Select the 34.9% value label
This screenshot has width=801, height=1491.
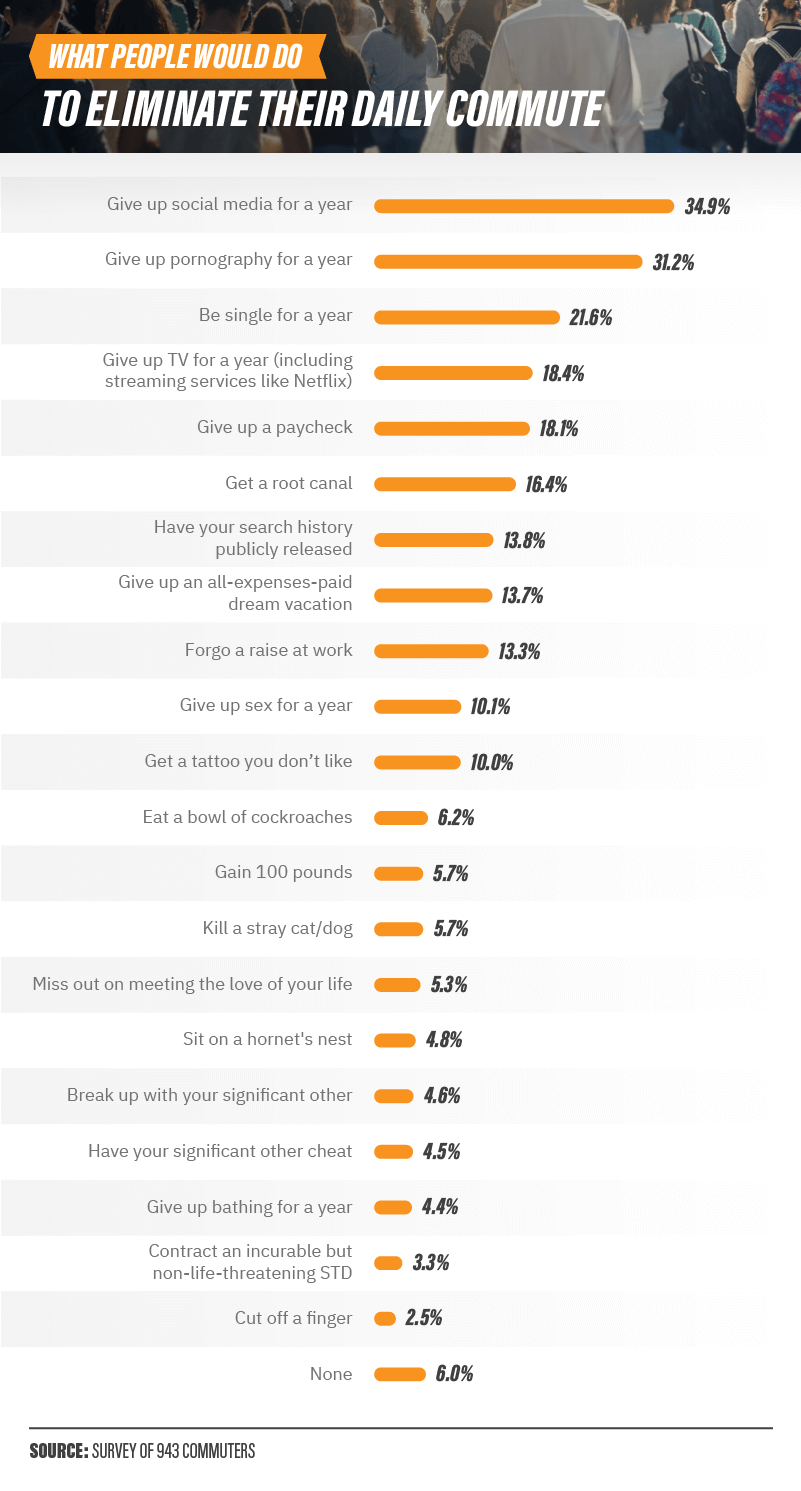click(x=707, y=207)
